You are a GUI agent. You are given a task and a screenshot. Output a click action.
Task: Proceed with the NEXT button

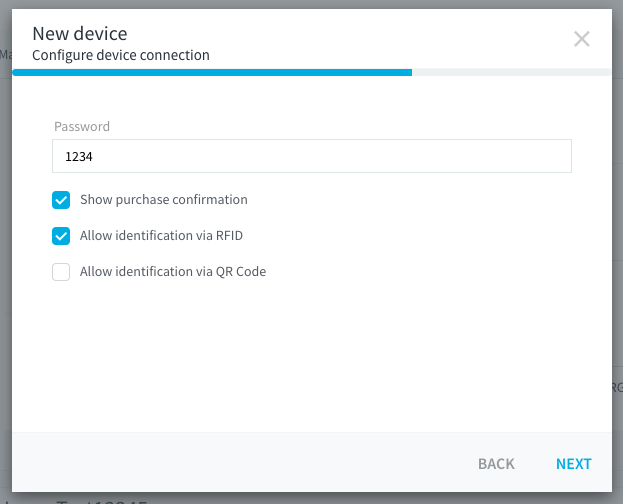pyautogui.click(x=573, y=464)
